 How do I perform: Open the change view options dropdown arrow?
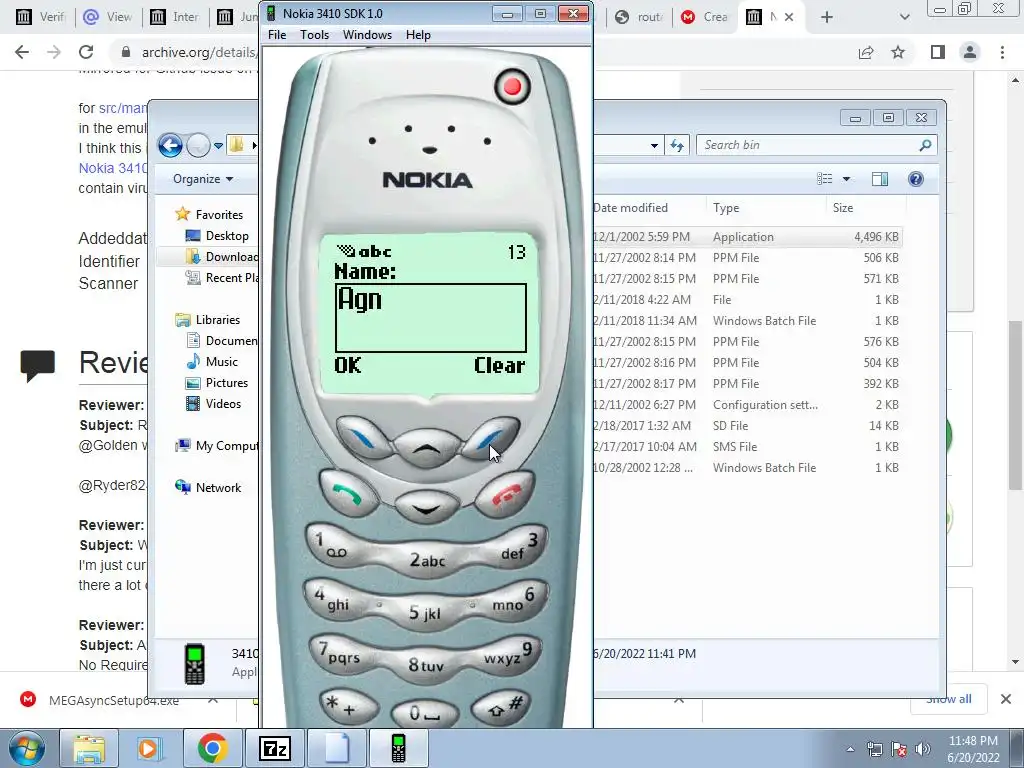[x=846, y=179]
